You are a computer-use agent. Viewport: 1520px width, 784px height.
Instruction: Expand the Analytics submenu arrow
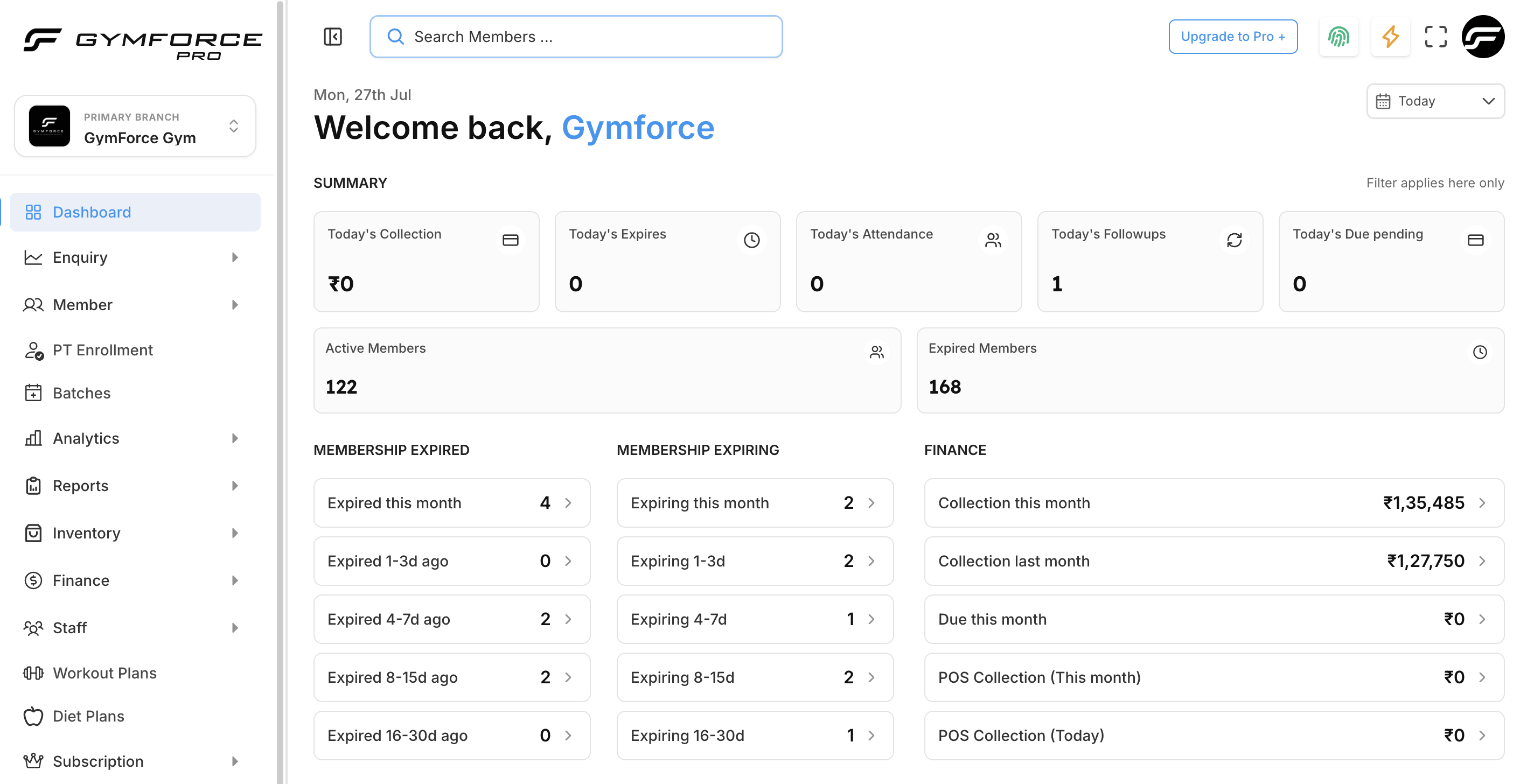tap(235, 438)
